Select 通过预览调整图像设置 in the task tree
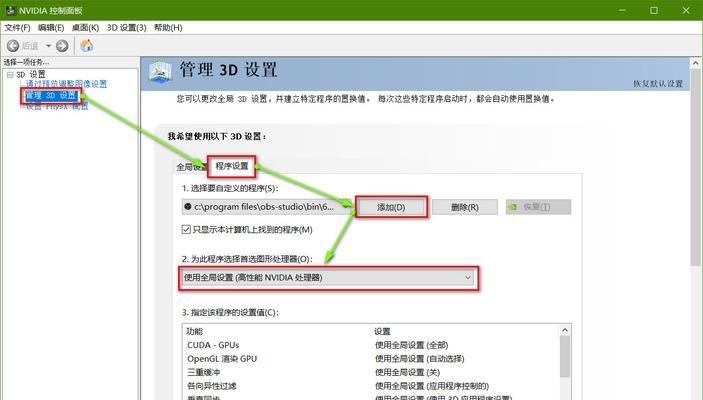Image resolution: width=703 pixels, height=400 pixels. 66,84
